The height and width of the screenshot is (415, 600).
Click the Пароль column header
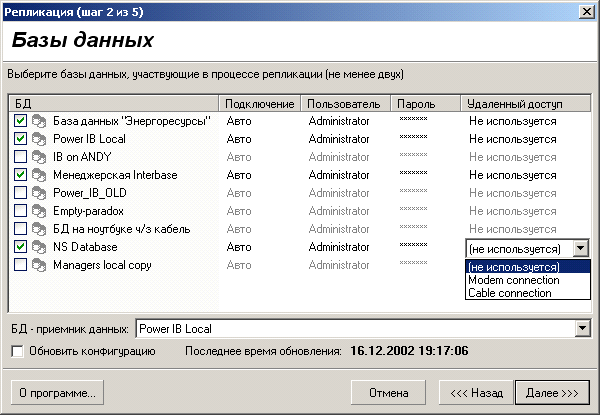coord(425,104)
